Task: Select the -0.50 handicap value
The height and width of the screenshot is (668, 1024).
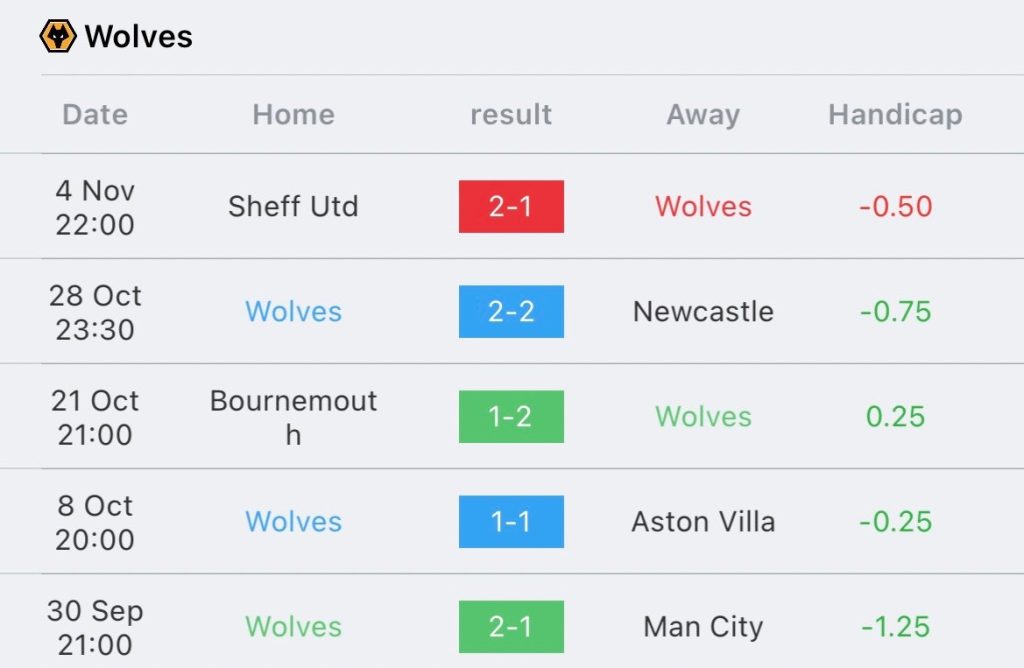Action: pyautogui.click(x=895, y=206)
